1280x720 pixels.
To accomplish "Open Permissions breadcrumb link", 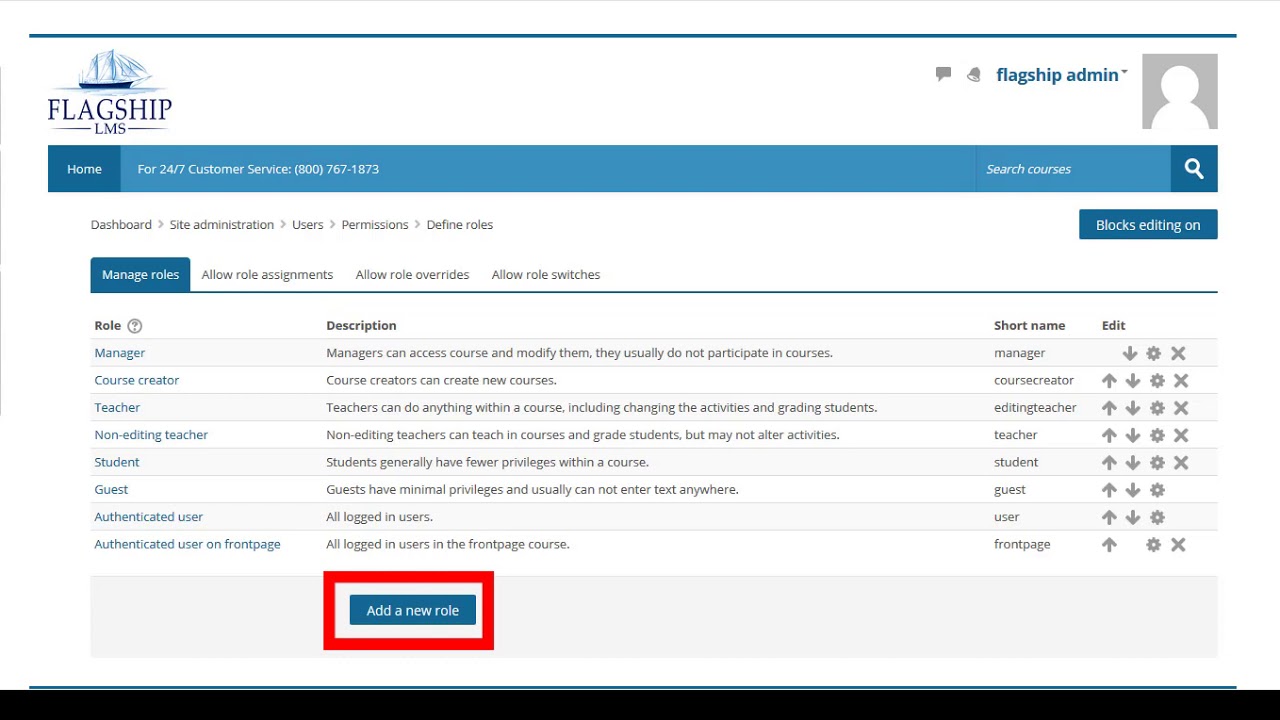I will [x=375, y=225].
